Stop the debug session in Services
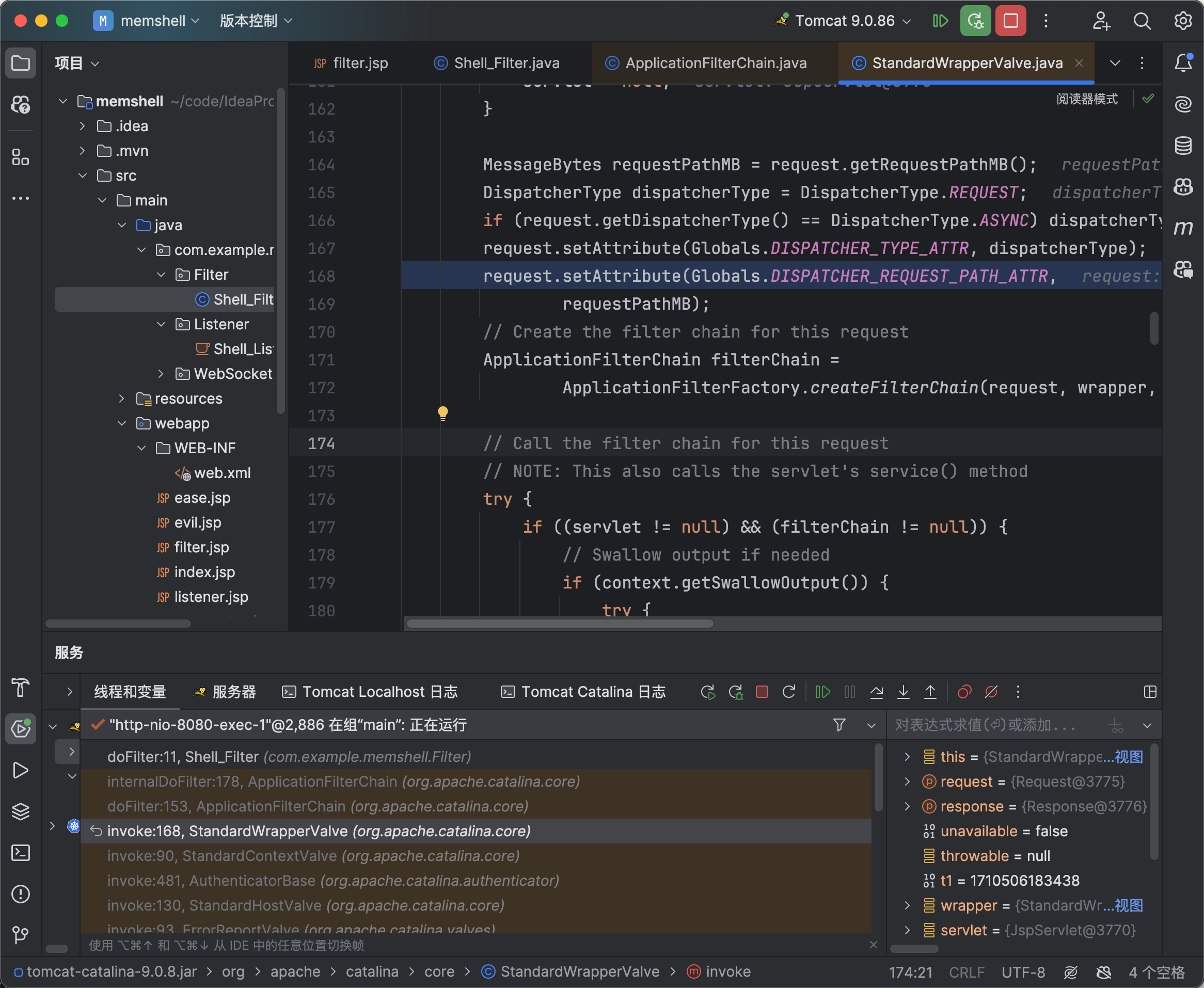1204x988 pixels. tap(762, 692)
